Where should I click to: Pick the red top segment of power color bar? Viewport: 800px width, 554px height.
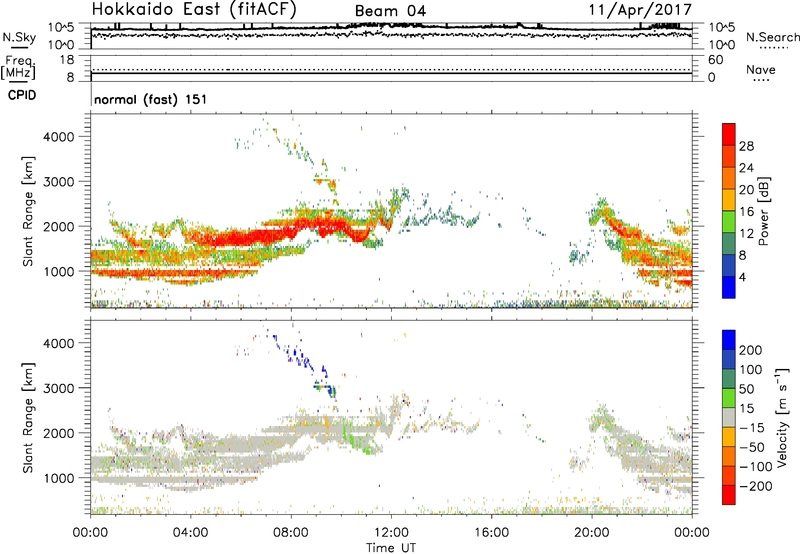729,134
